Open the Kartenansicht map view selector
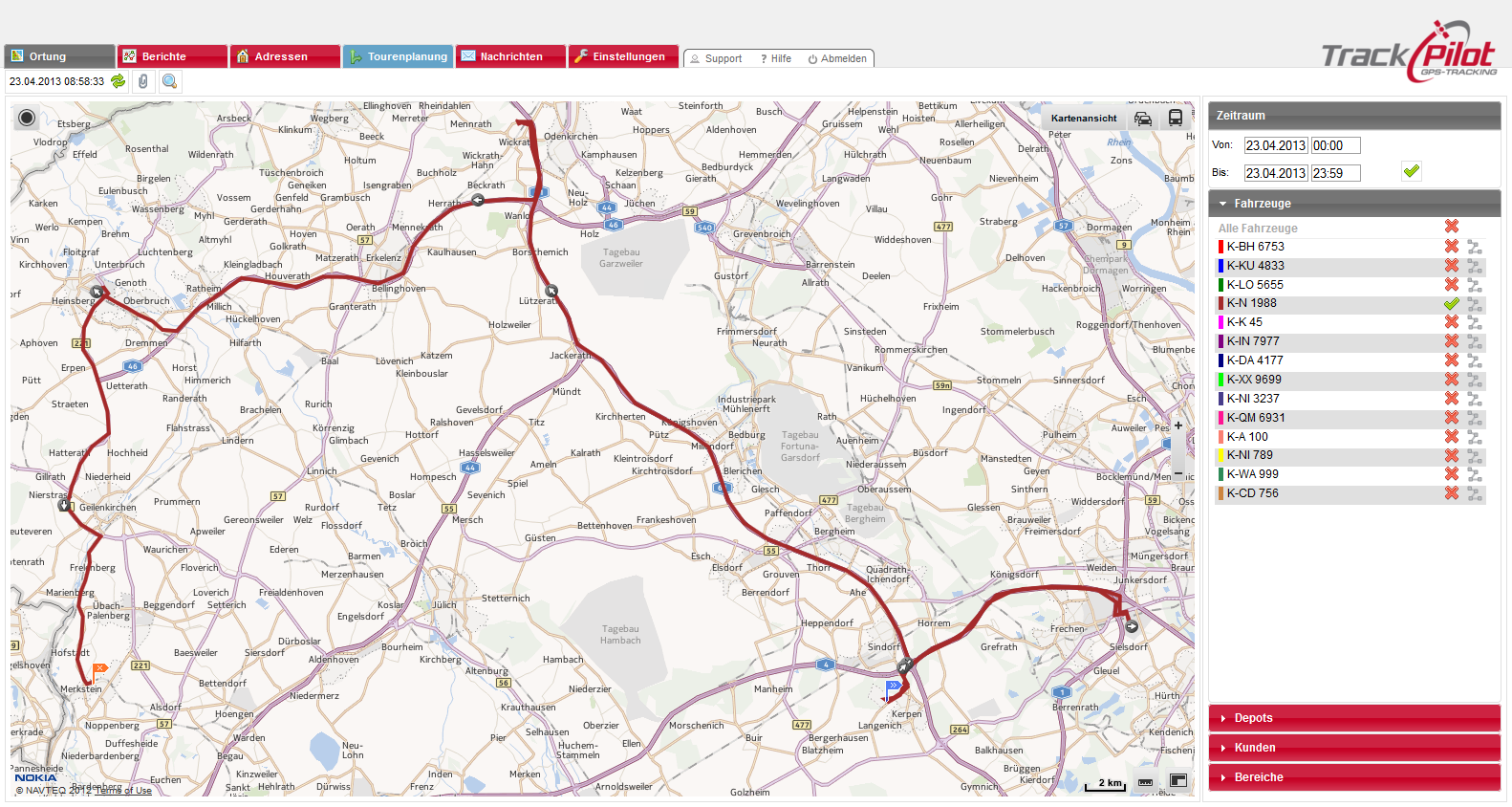1512x807 pixels. 1084,119
